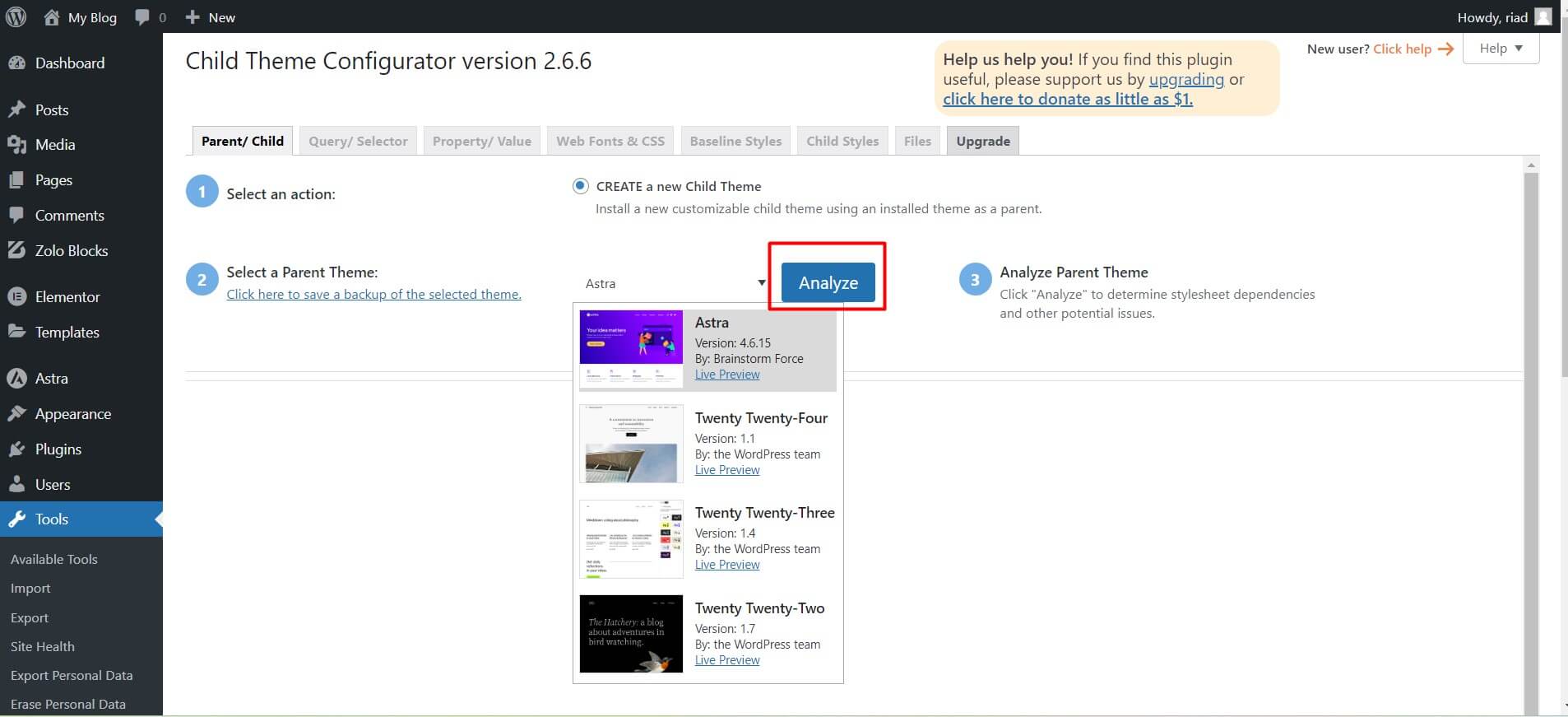Viewport: 1568px width, 717px height.
Task: Click the donate as little as $1 link
Action: [1068, 99]
